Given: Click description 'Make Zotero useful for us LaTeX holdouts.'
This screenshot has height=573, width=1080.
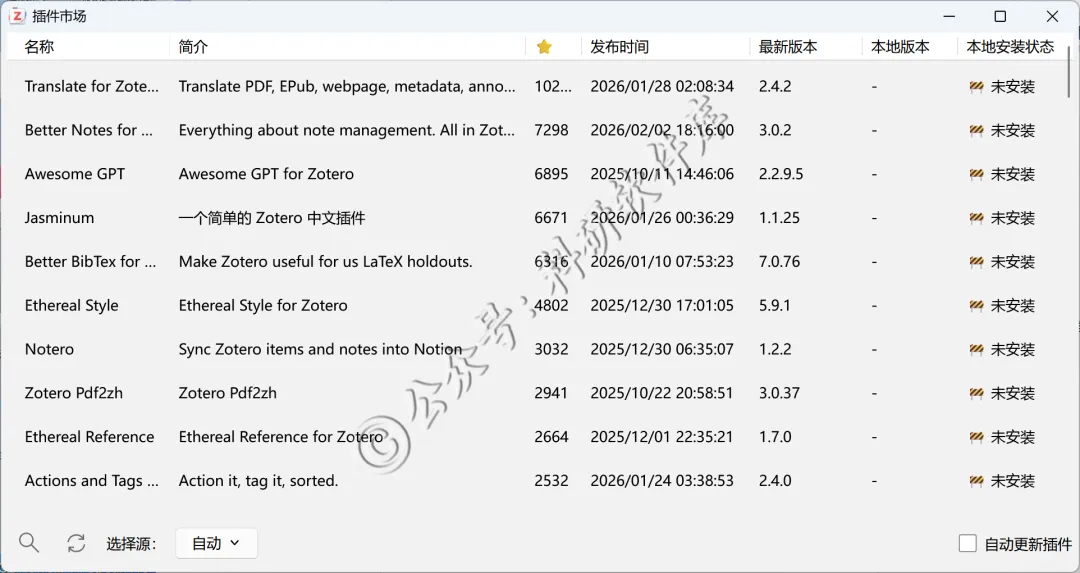Looking at the screenshot, I should (x=325, y=262).
